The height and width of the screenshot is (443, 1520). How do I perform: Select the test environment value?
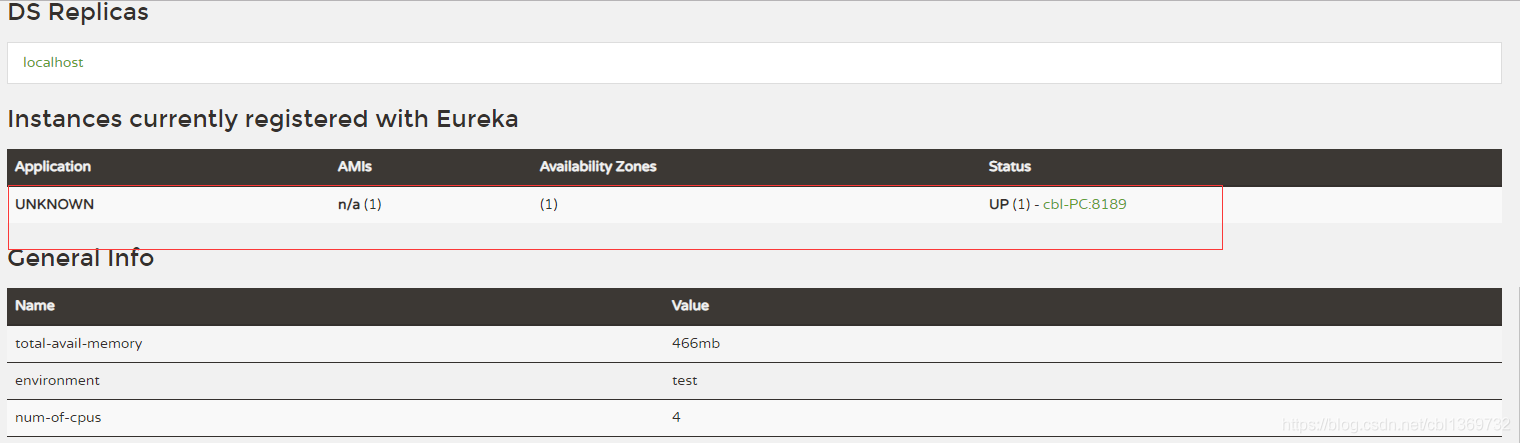[684, 380]
